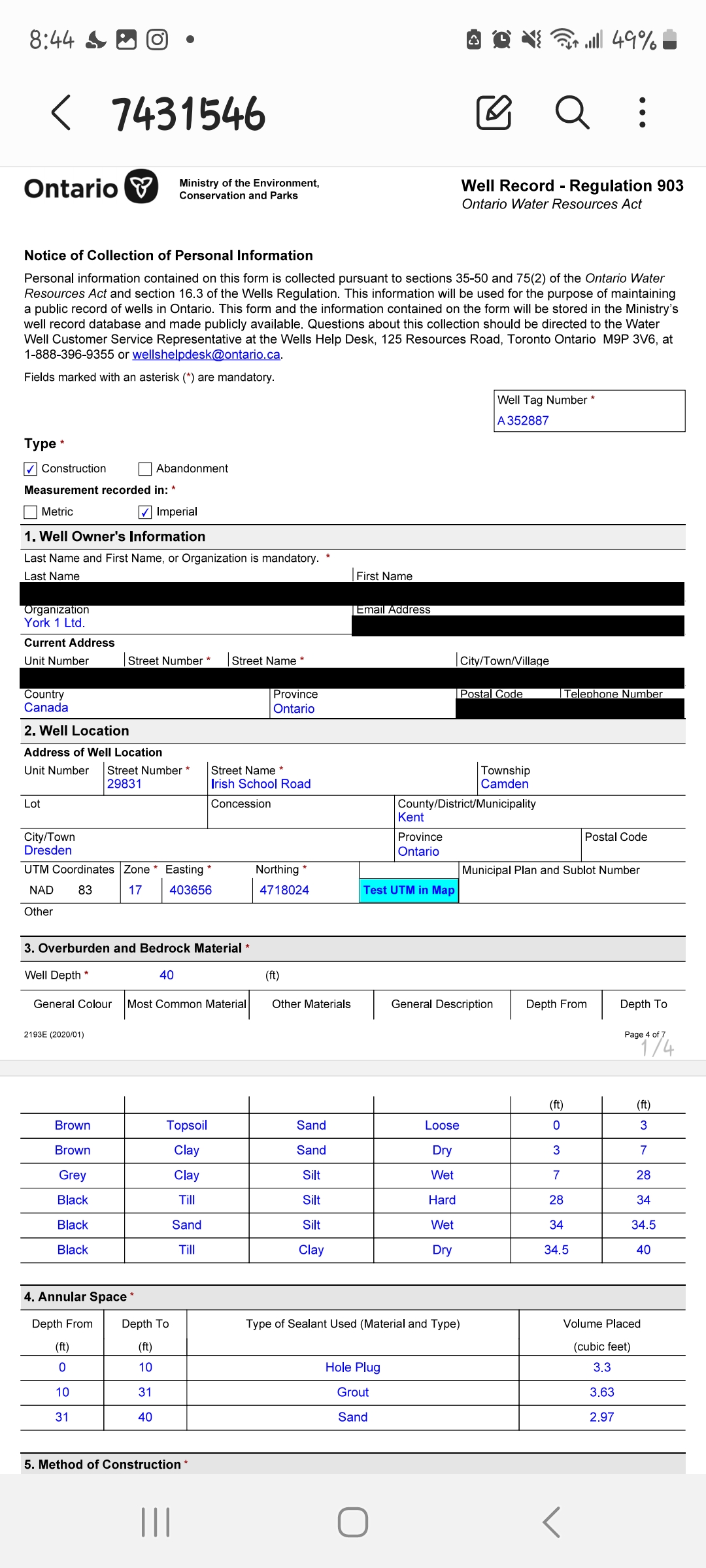This screenshot has width=706, height=1568.
Task: Select the Grout sealant cell
Action: (353, 1392)
